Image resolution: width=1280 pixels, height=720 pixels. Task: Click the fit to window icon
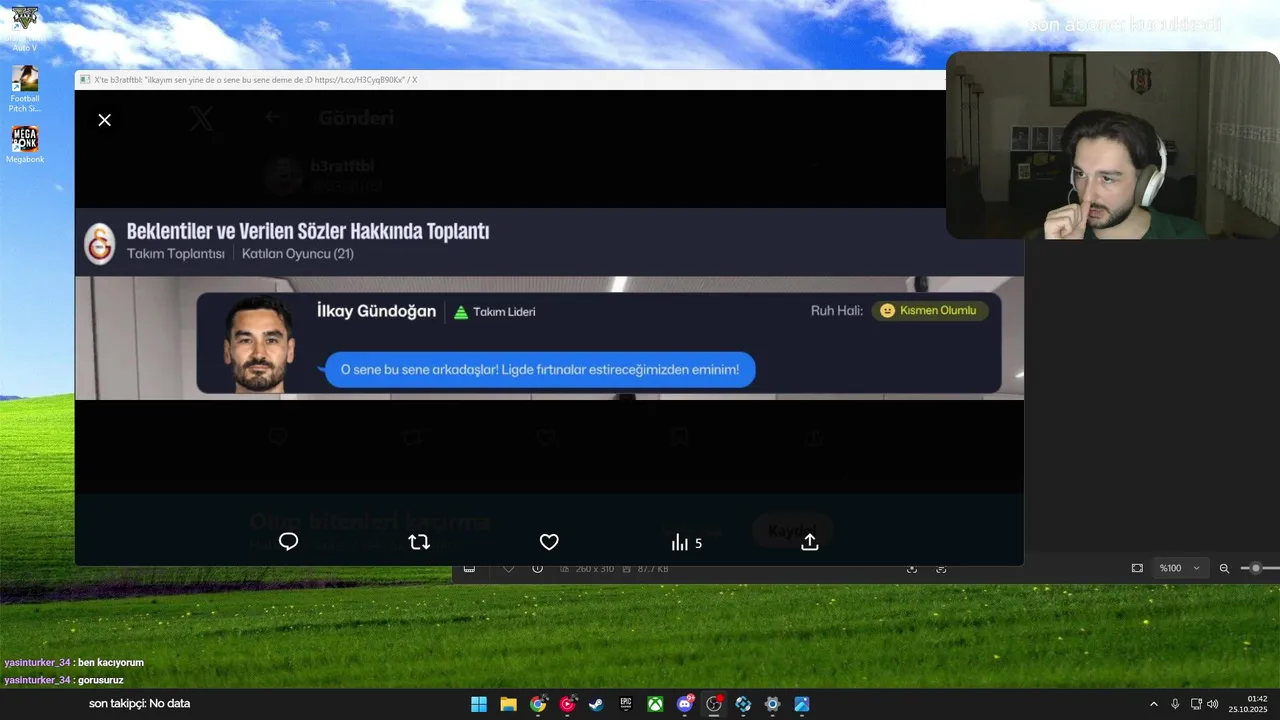click(1137, 568)
